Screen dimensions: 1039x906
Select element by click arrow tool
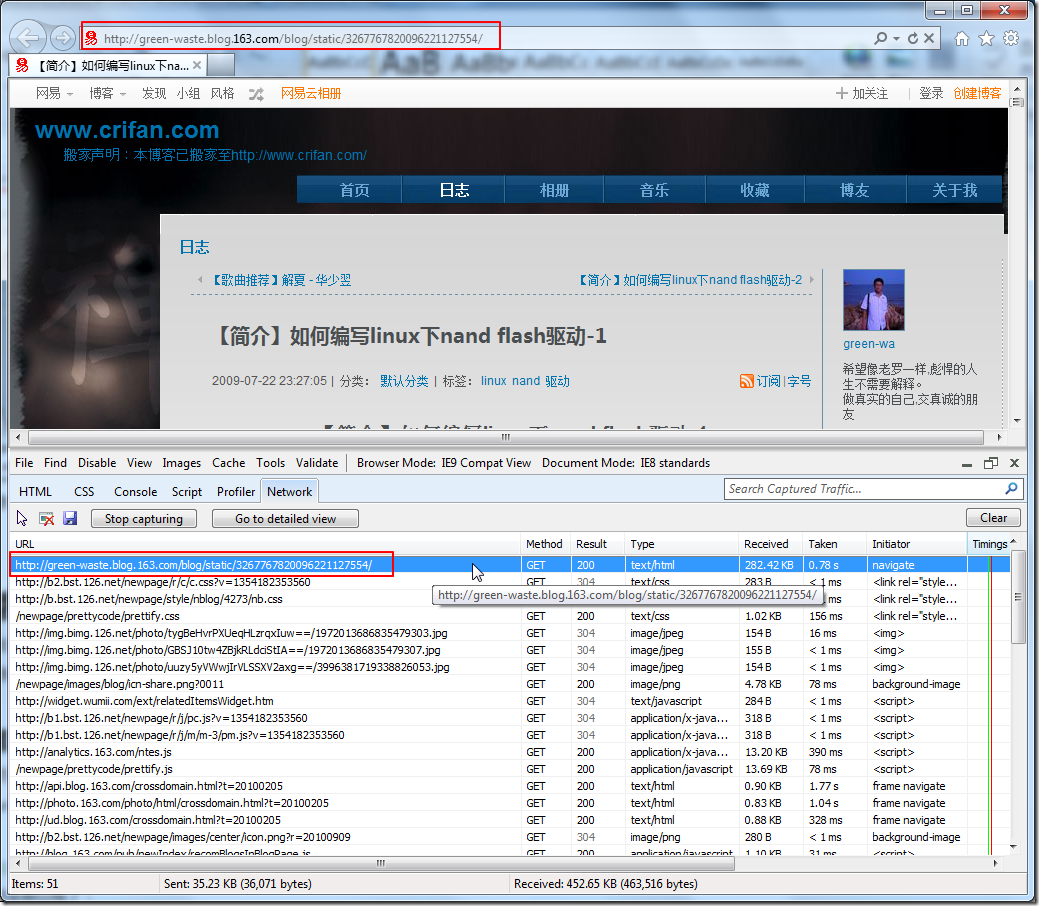[22, 518]
